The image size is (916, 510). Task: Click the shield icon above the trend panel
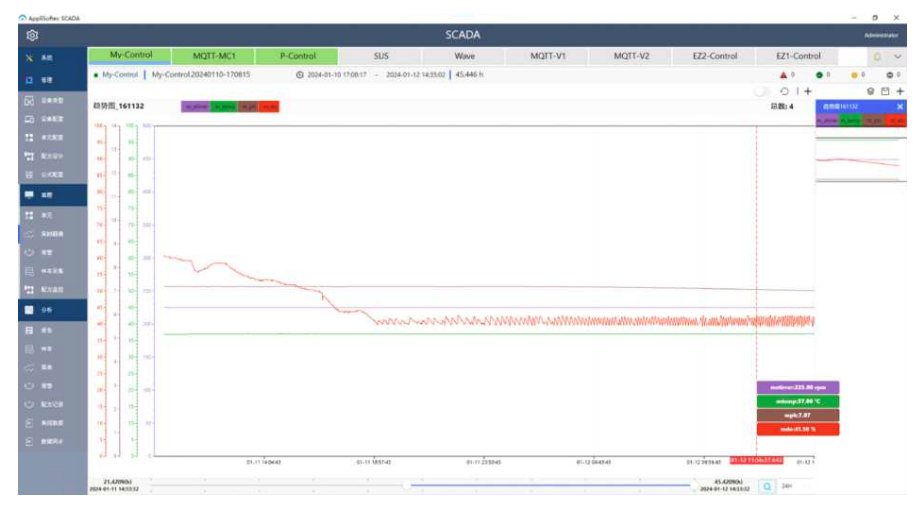[x=869, y=91]
